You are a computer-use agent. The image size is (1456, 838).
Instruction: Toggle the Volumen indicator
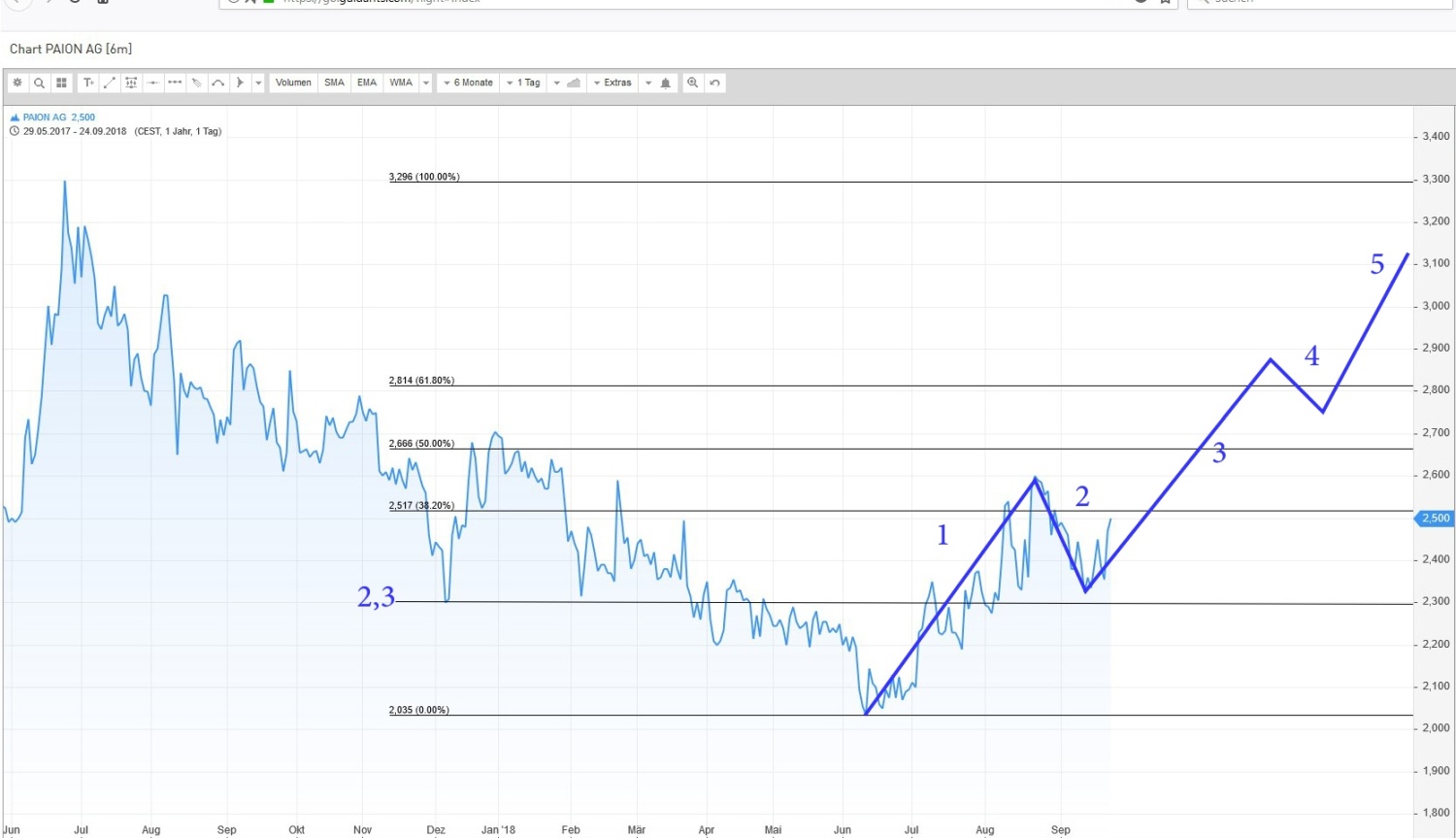293,83
